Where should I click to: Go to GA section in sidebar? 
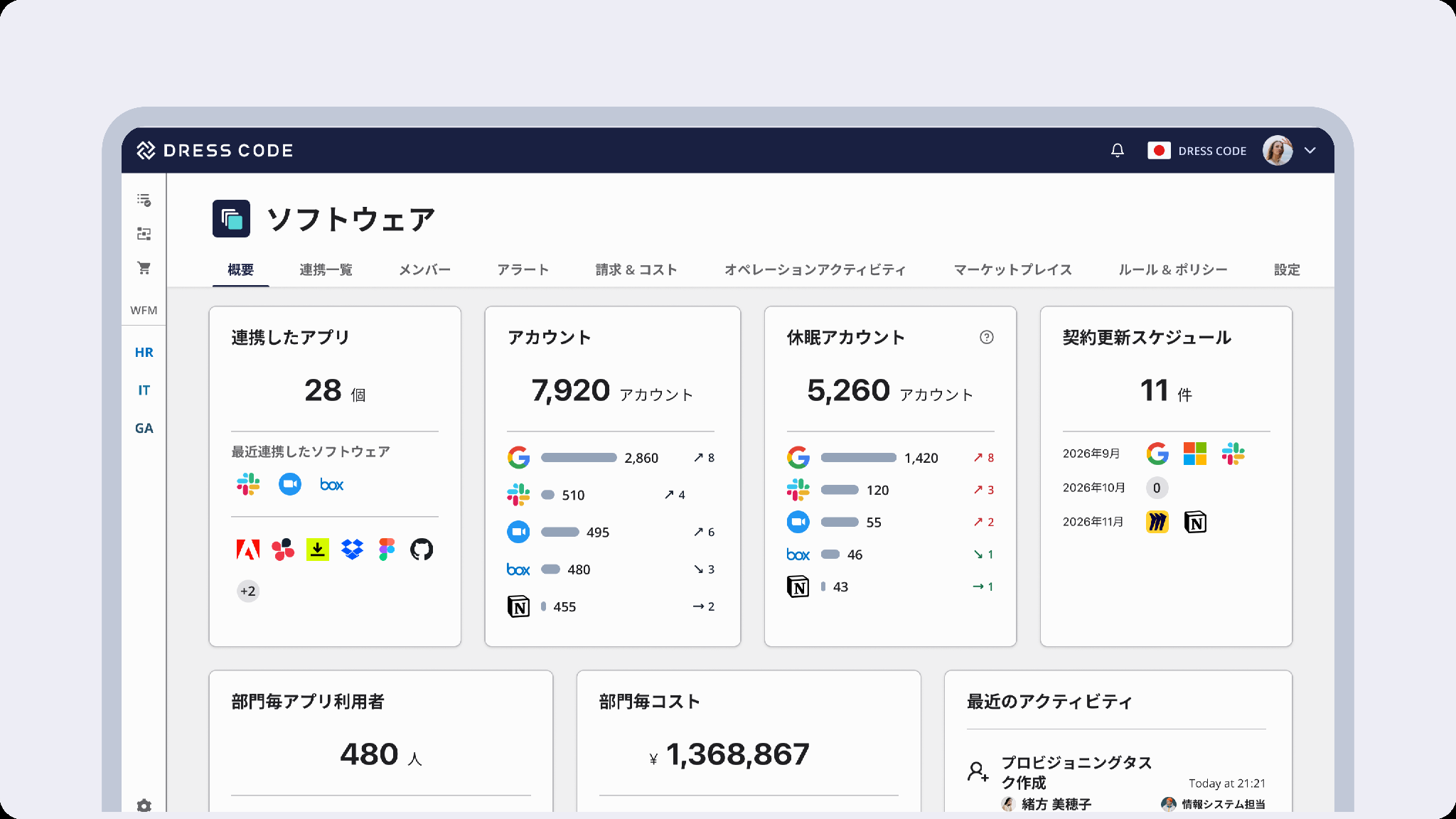coord(144,428)
